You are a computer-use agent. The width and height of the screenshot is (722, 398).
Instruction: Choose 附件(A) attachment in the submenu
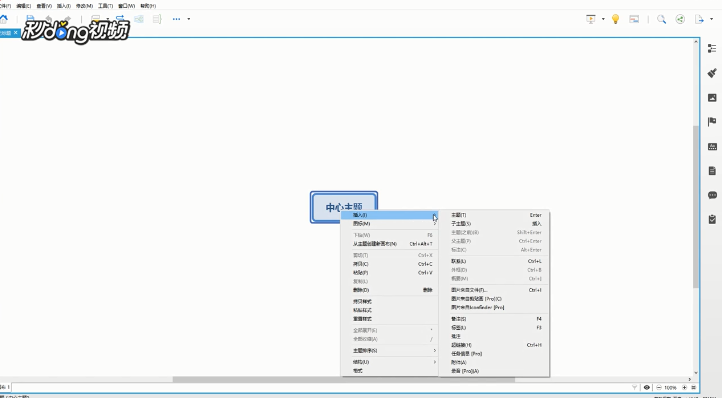pyautogui.click(x=494, y=362)
